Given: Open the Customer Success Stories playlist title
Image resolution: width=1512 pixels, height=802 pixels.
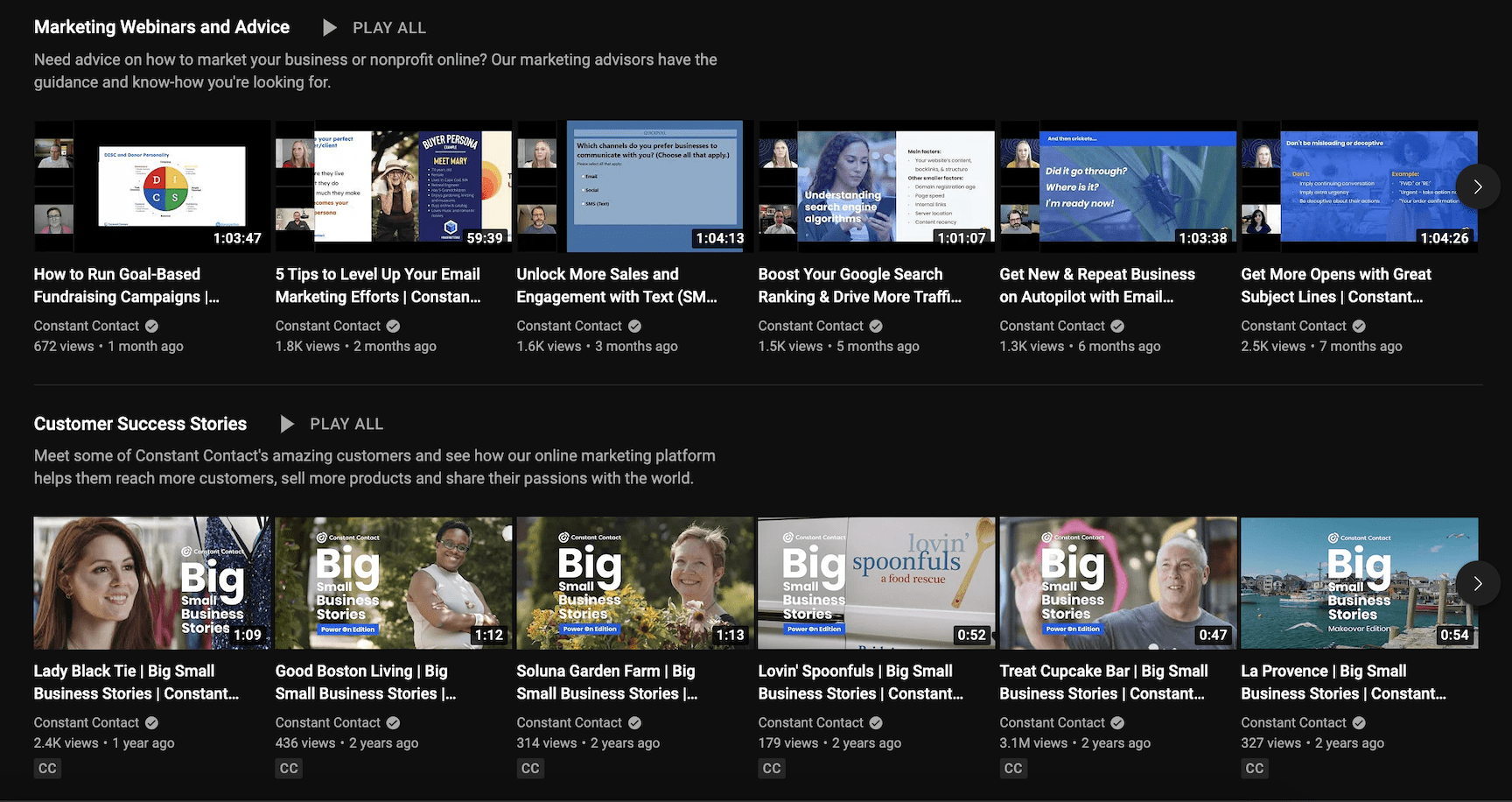Looking at the screenshot, I should click(140, 425).
